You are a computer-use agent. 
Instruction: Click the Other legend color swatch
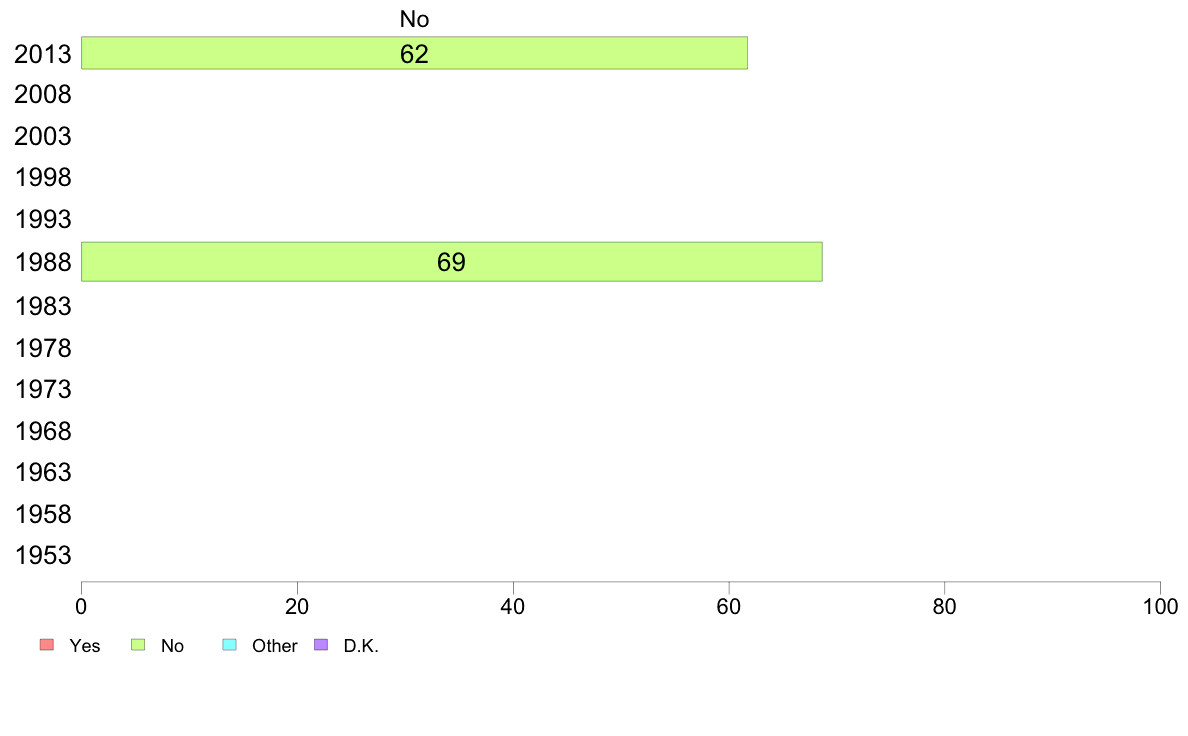click(x=230, y=644)
